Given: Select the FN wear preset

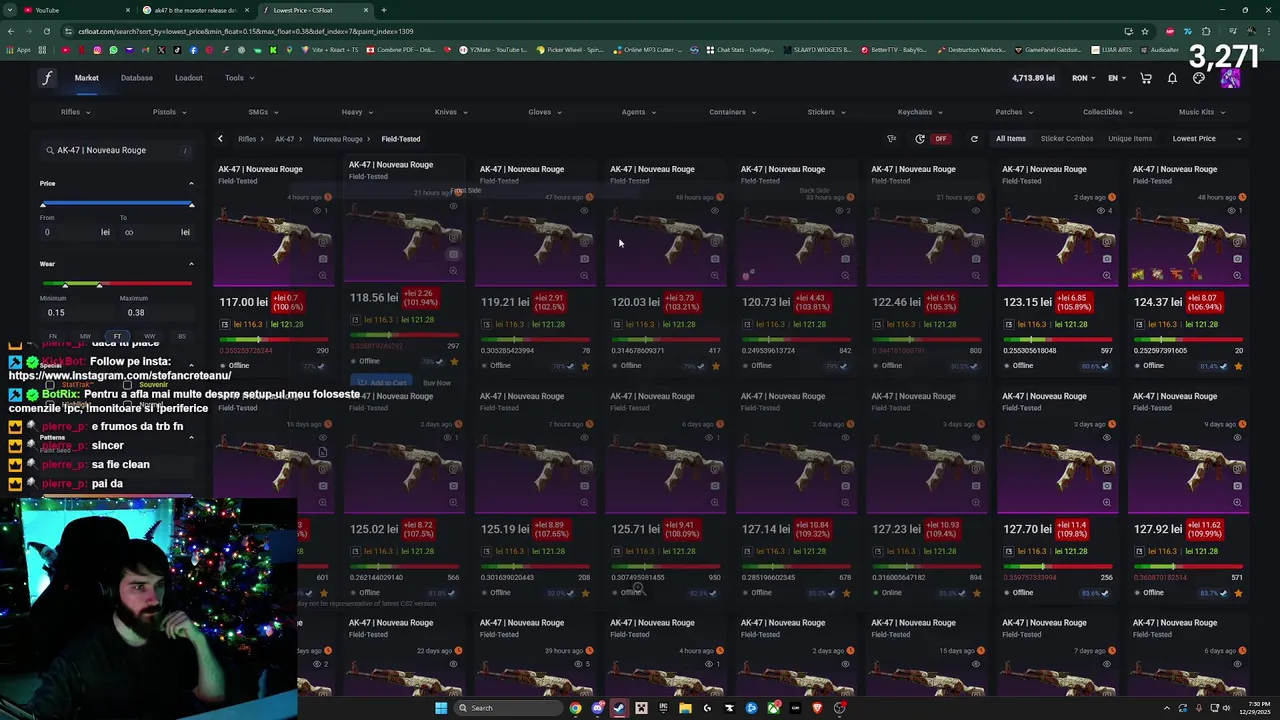Looking at the screenshot, I should click(x=53, y=336).
